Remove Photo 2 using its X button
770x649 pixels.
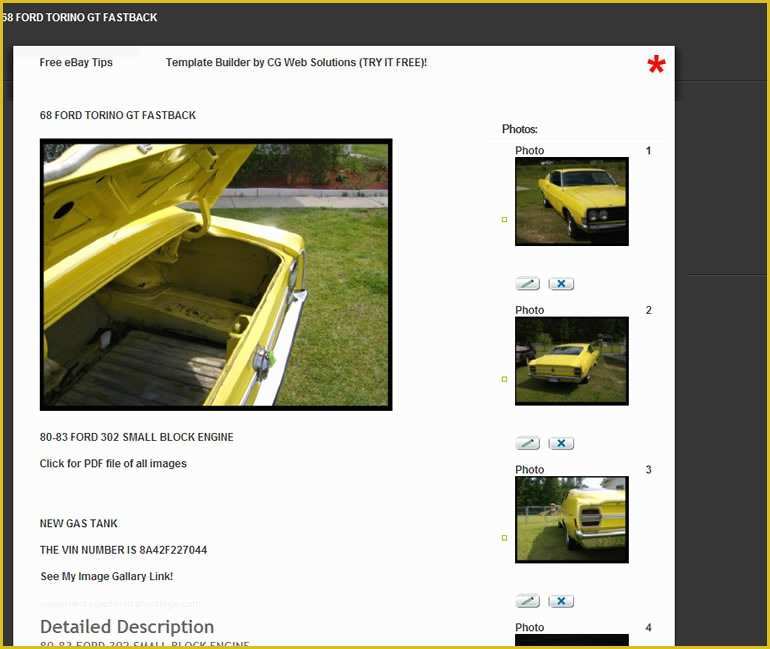click(561, 443)
